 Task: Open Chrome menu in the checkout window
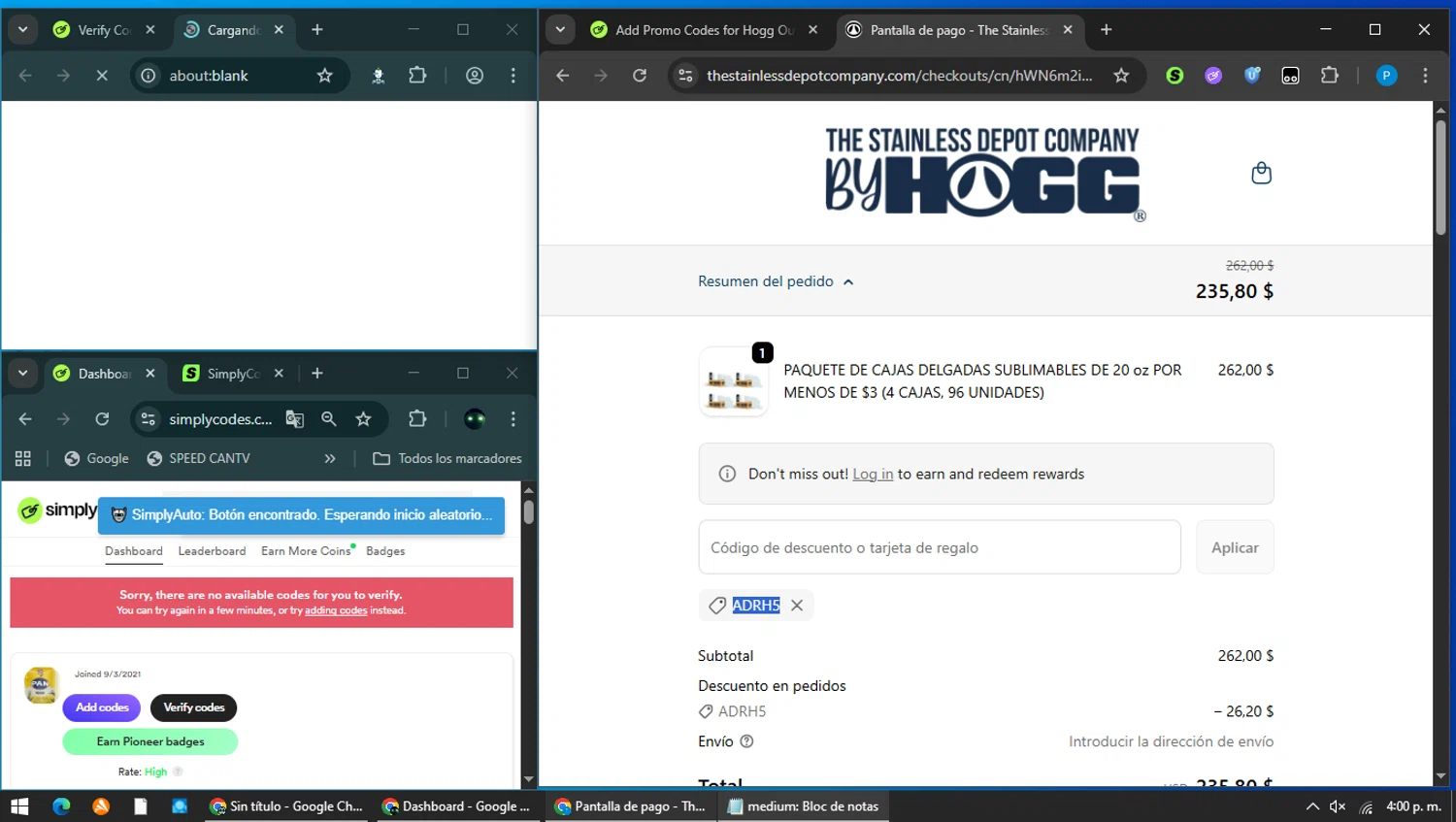coord(1425,76)
